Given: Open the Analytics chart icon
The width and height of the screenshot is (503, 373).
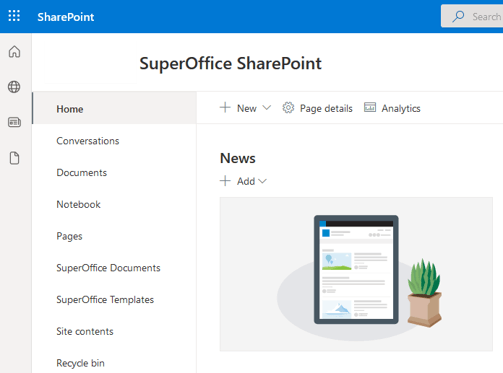Looking at the screenshot, I should click(x=370, y=107).
